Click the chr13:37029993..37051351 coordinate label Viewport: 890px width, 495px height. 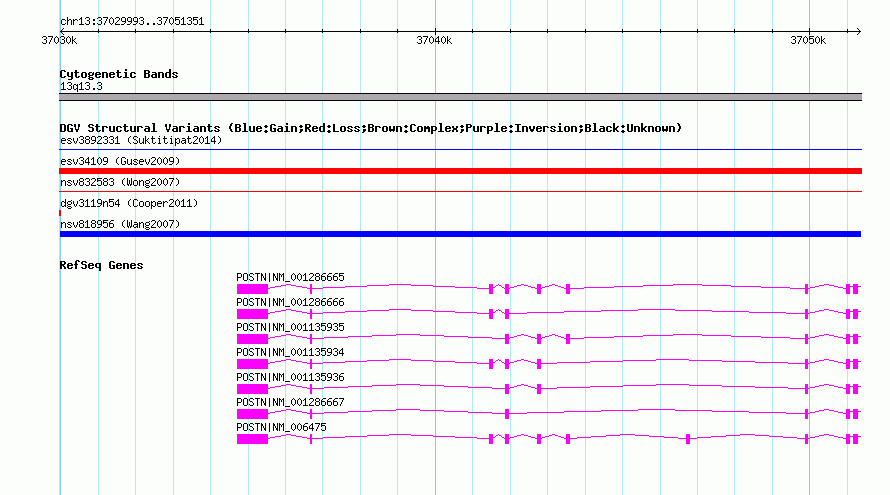coord(132,22)
